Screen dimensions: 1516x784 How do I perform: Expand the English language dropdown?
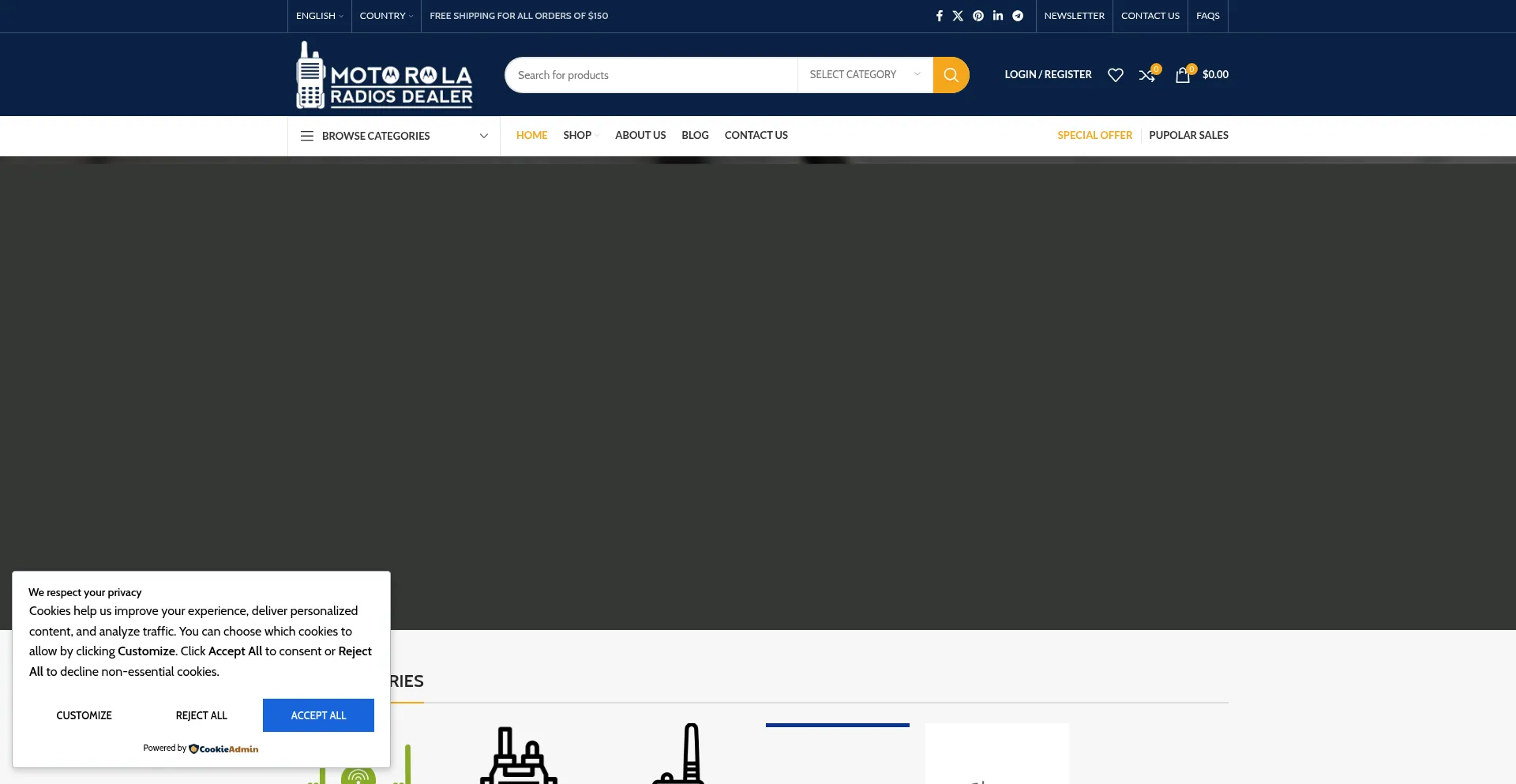319,16
